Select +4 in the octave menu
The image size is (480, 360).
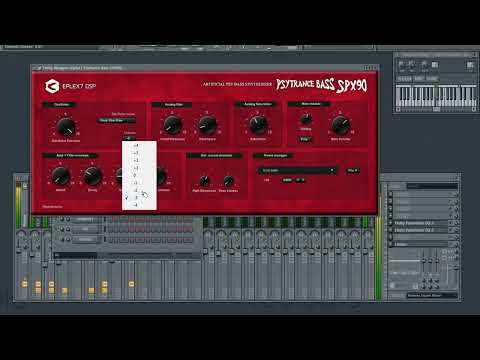139,145
